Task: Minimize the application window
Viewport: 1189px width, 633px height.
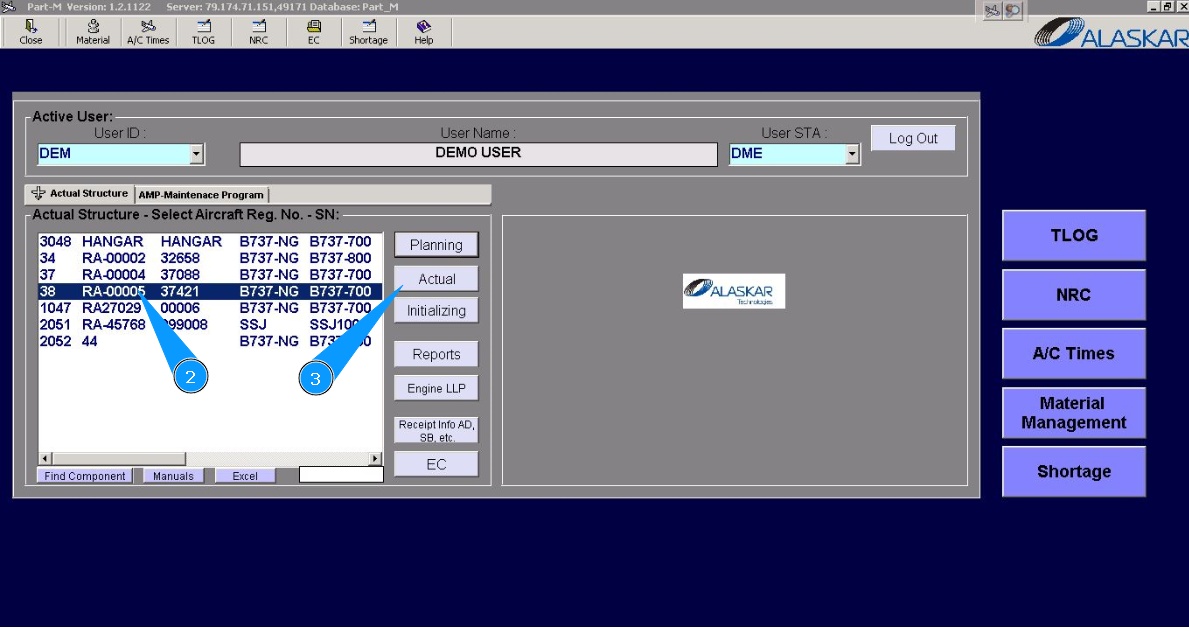Action: (1153, 6)
